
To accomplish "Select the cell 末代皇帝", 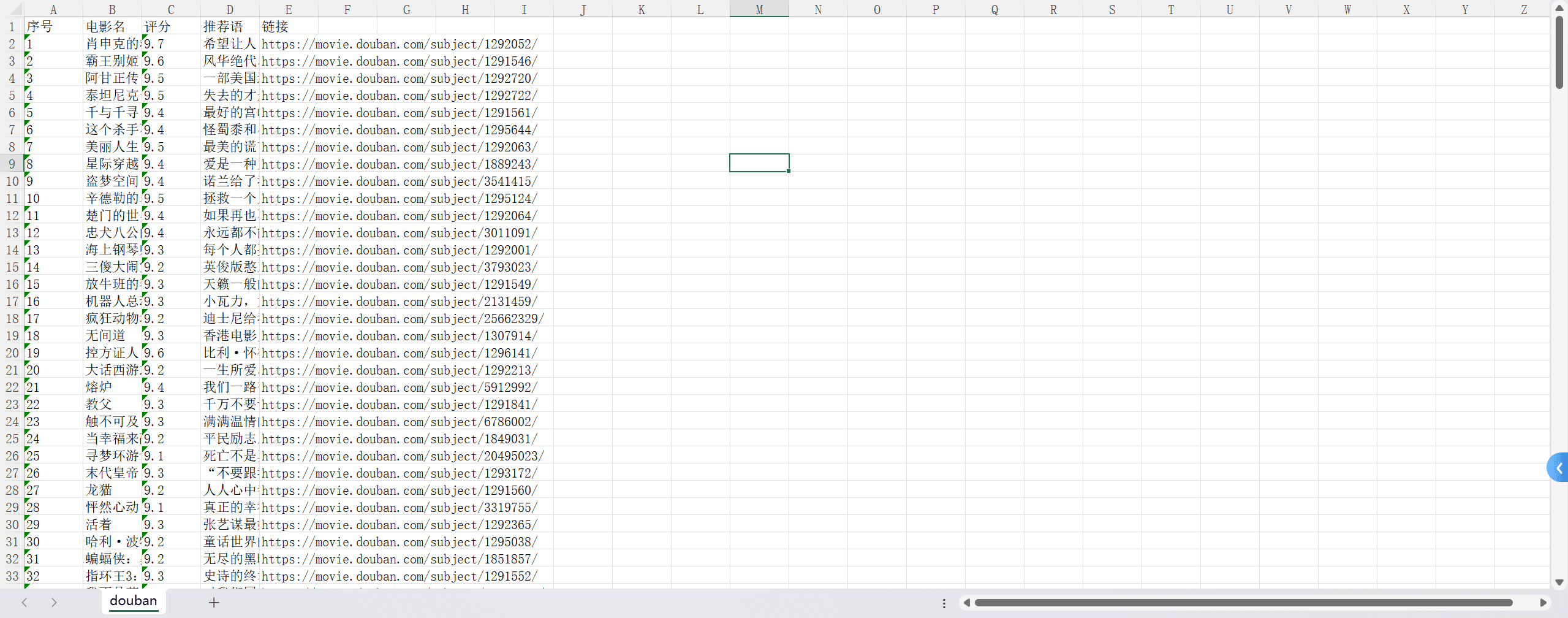I will click(112, 473).
